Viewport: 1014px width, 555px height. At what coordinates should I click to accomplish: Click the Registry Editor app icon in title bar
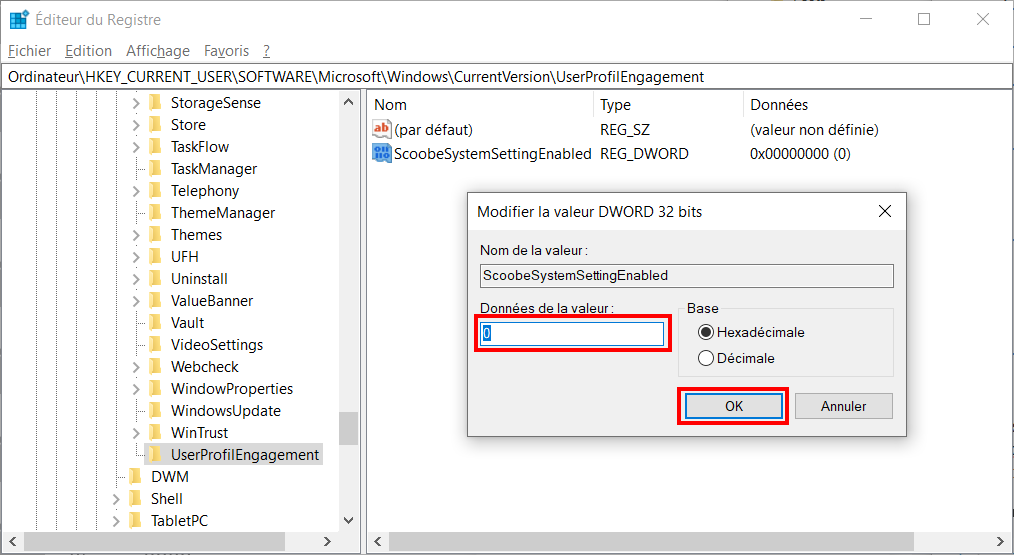(x=19, y=19)
